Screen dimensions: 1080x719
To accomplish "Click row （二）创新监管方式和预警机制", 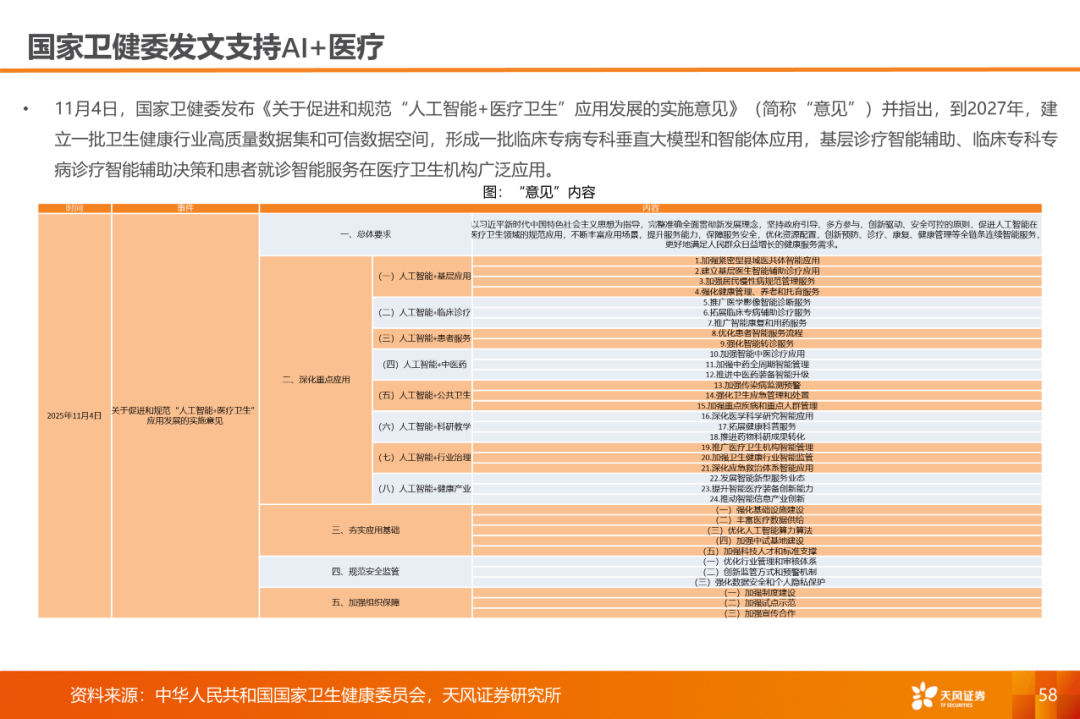I will (x=757, y=572).
